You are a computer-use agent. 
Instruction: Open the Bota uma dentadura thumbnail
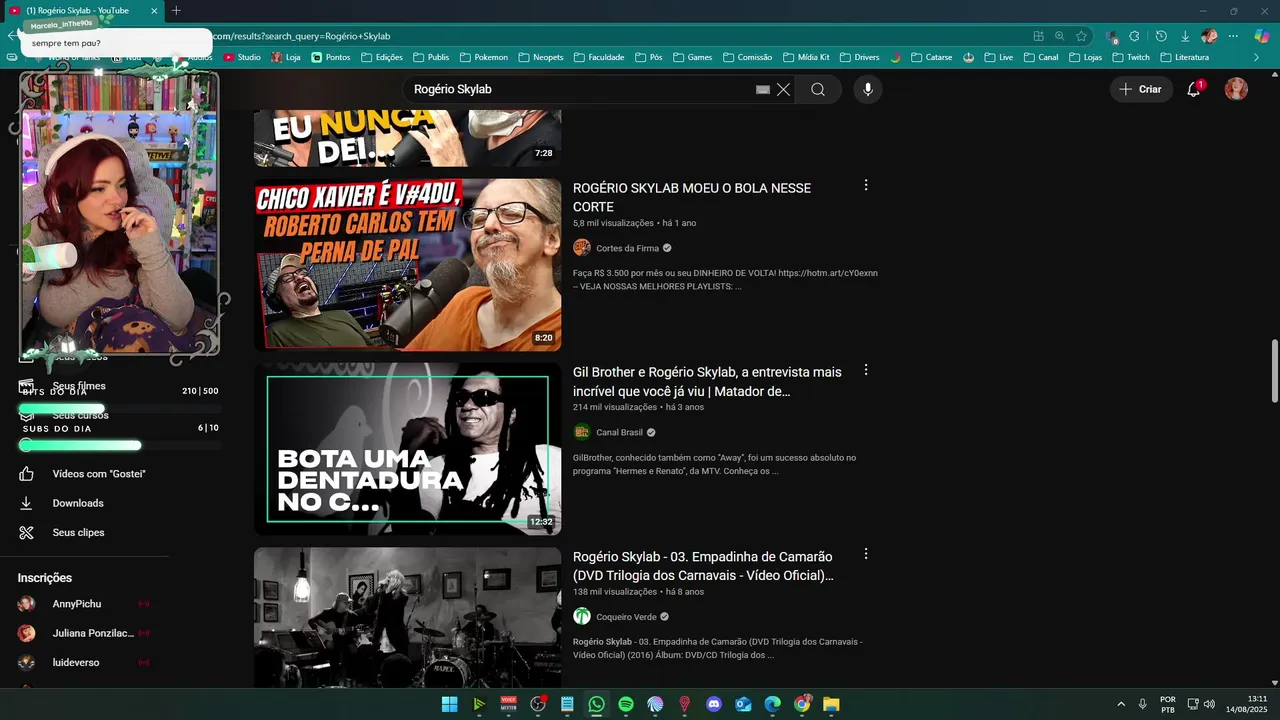[x=407, y=449]
